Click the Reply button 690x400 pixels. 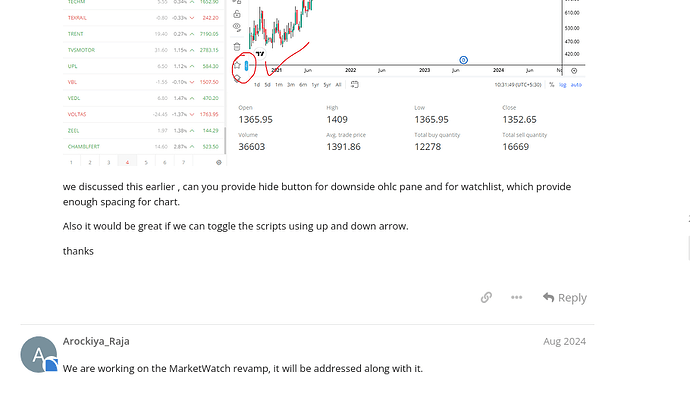(565, 297)
